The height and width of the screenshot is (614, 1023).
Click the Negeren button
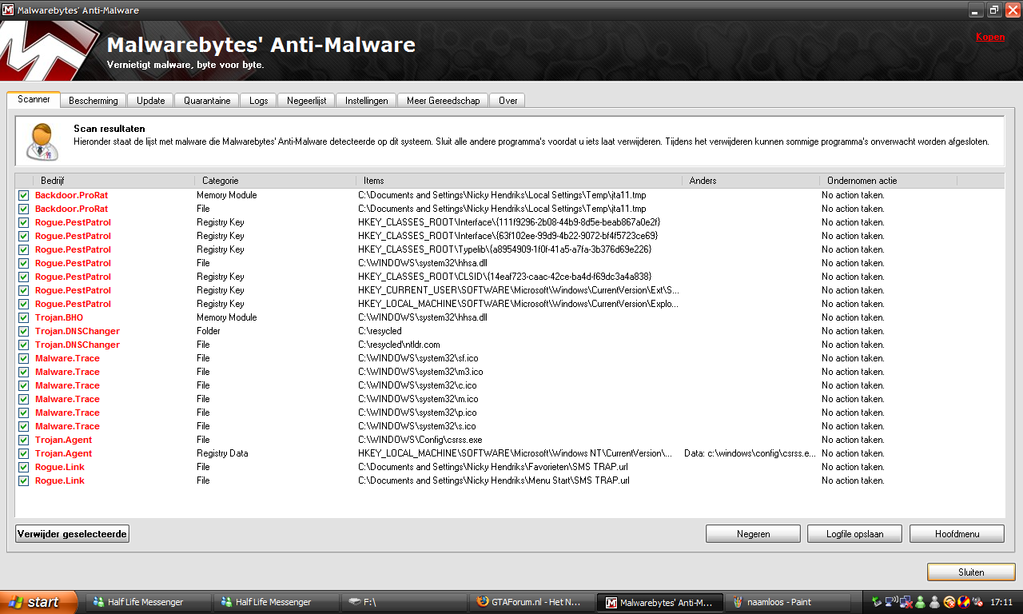753,534
